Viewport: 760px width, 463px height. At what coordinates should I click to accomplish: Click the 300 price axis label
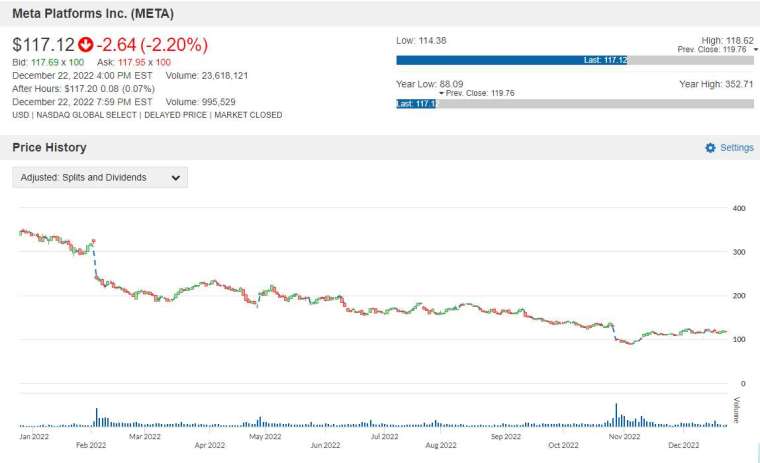click(x=739, y=252)
